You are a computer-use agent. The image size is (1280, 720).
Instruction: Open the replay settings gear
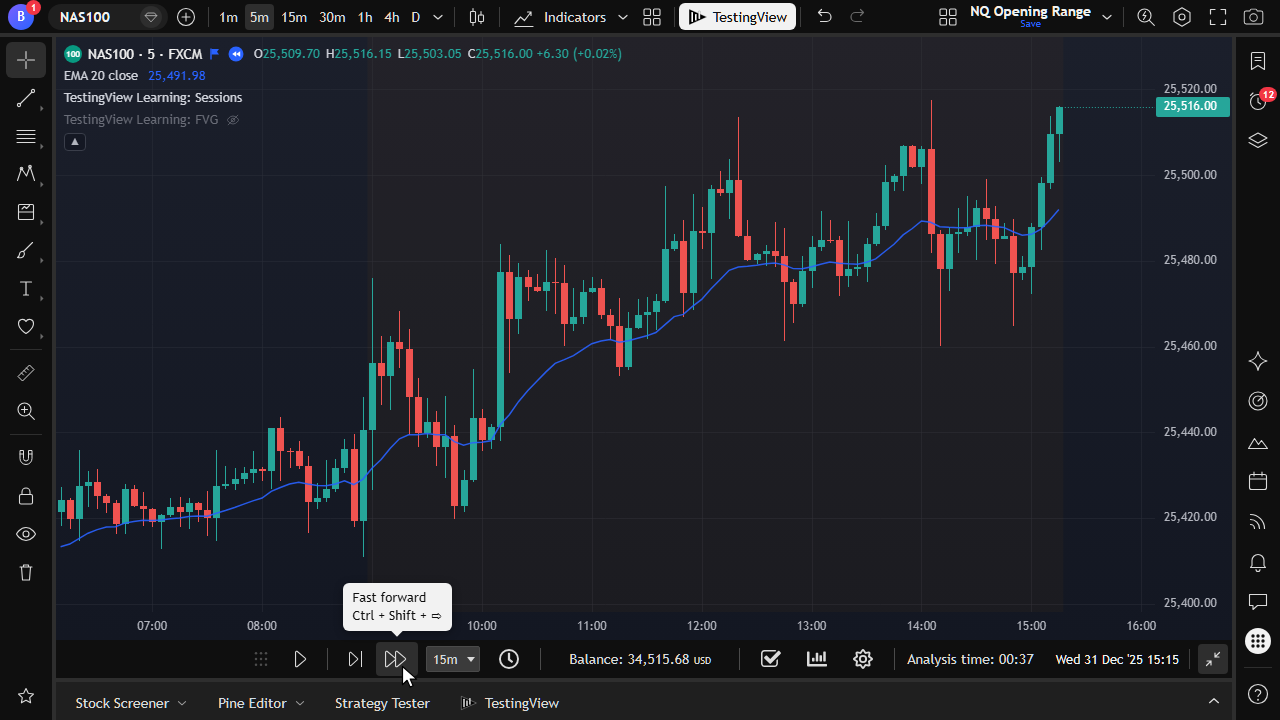click(863, 659)
